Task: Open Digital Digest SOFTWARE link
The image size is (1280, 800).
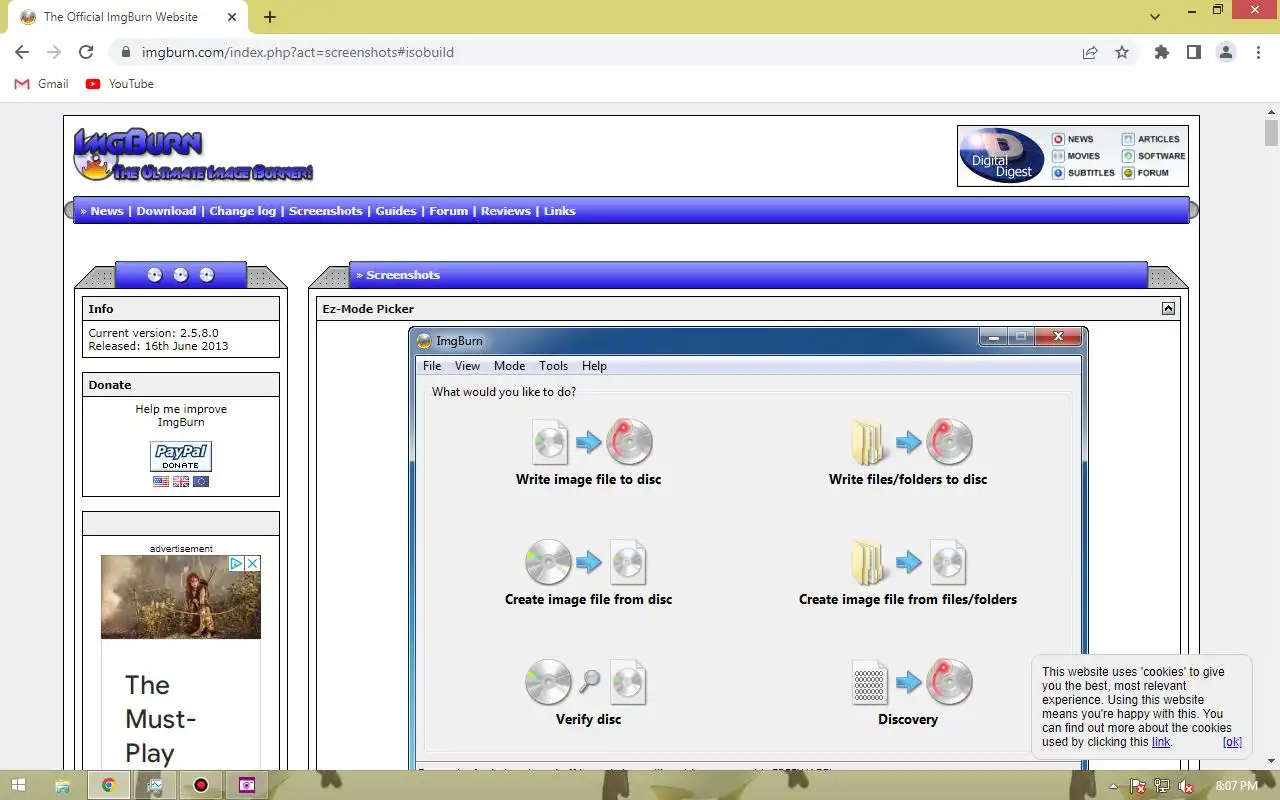Action: coord(1154,156)
